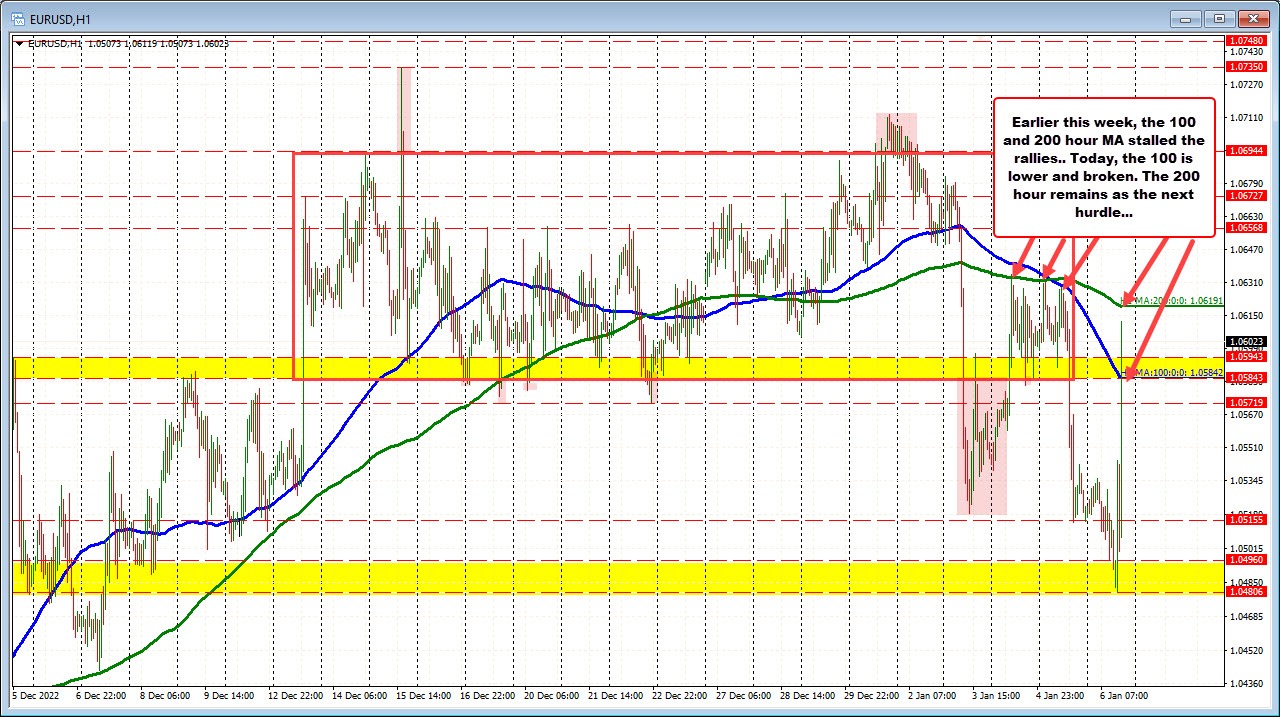Viewport: 1280px width, 717px height.
Task: Click the chart window icon in title bar
Action: 16,18
